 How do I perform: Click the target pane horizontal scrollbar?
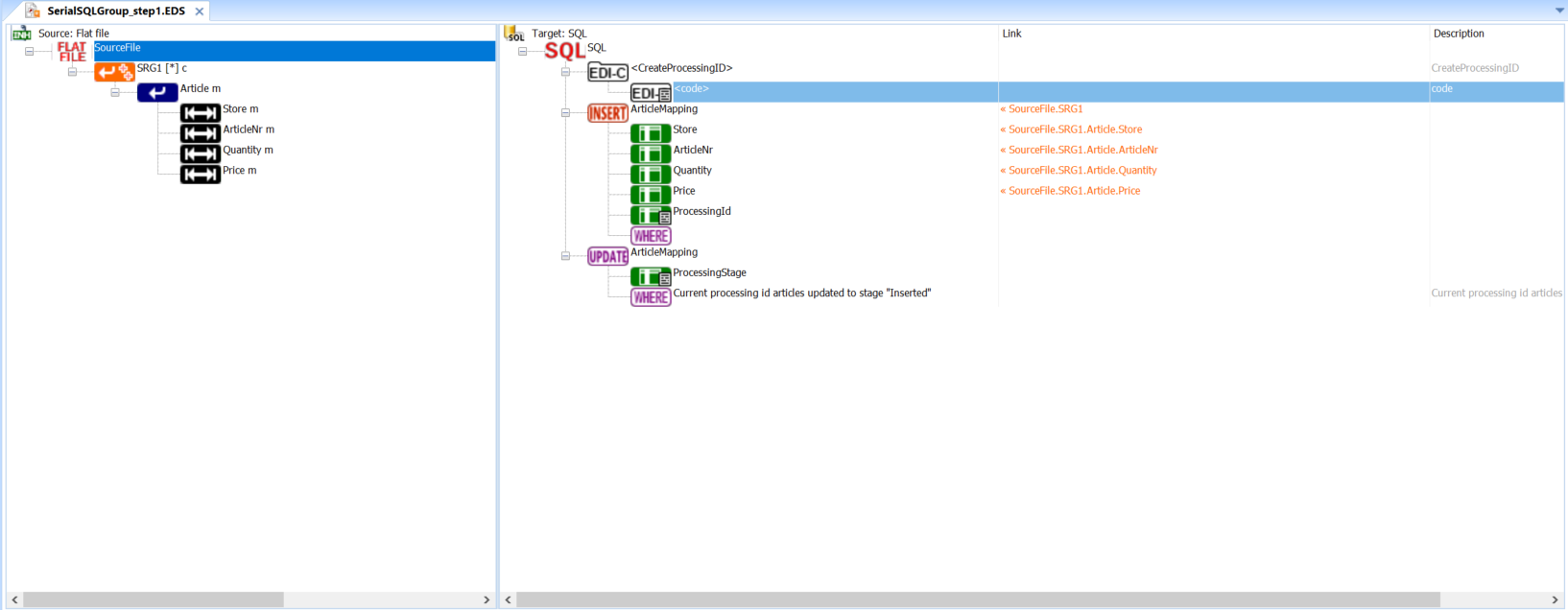point(977,599)
